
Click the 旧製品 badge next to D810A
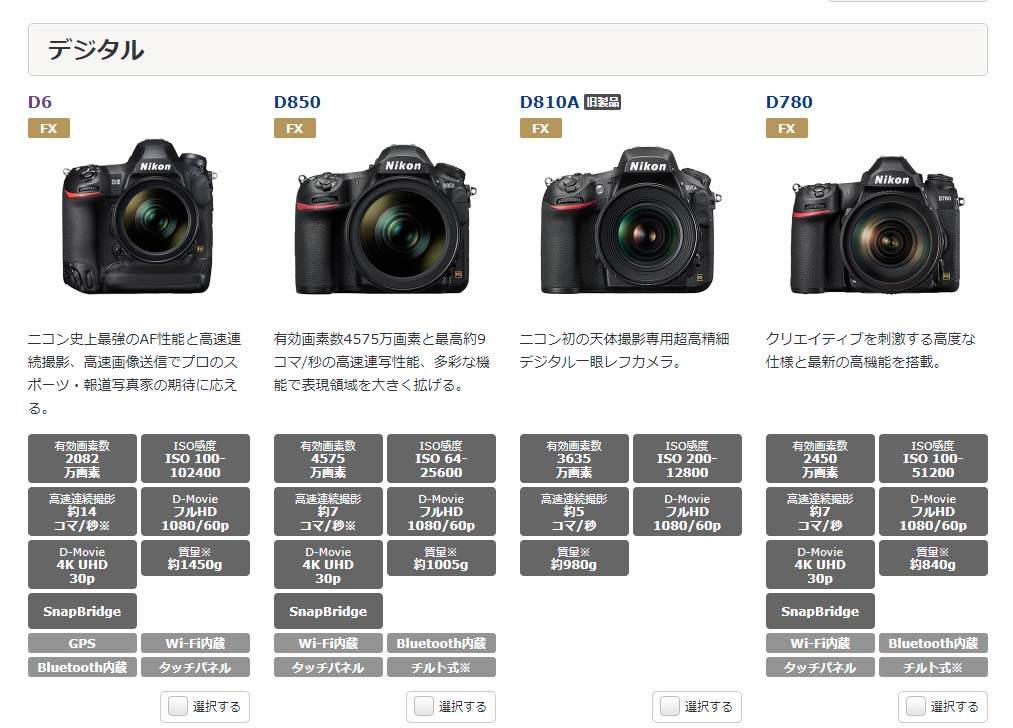602,102
